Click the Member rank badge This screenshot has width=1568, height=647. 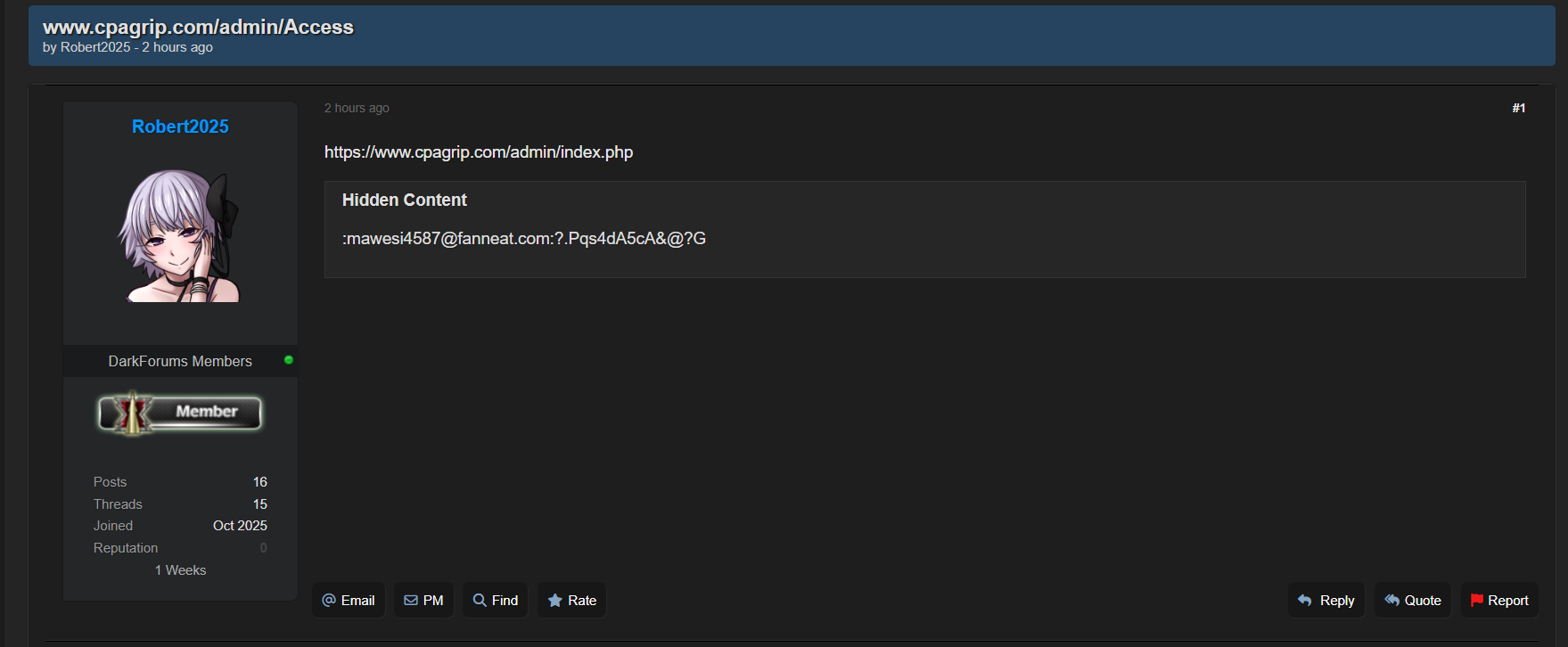click(x=180, y=413)
